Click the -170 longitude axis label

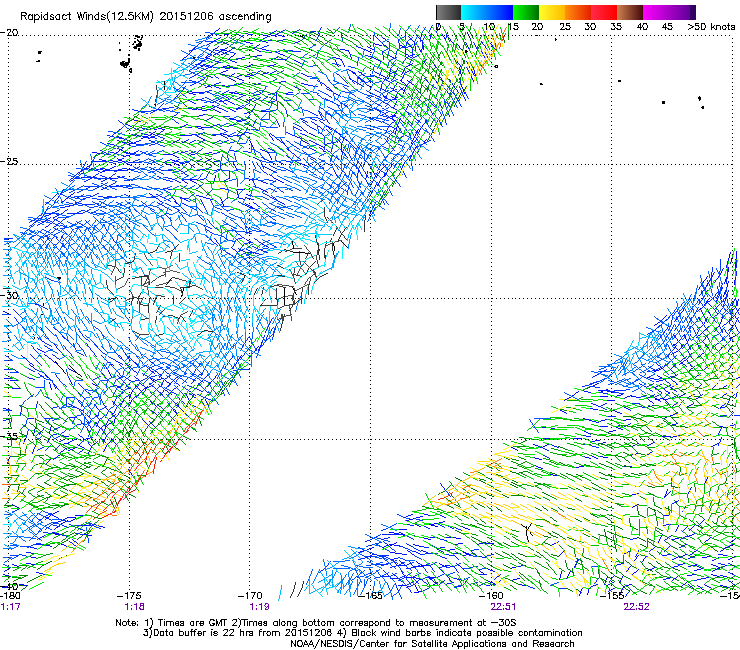point(250,596)
